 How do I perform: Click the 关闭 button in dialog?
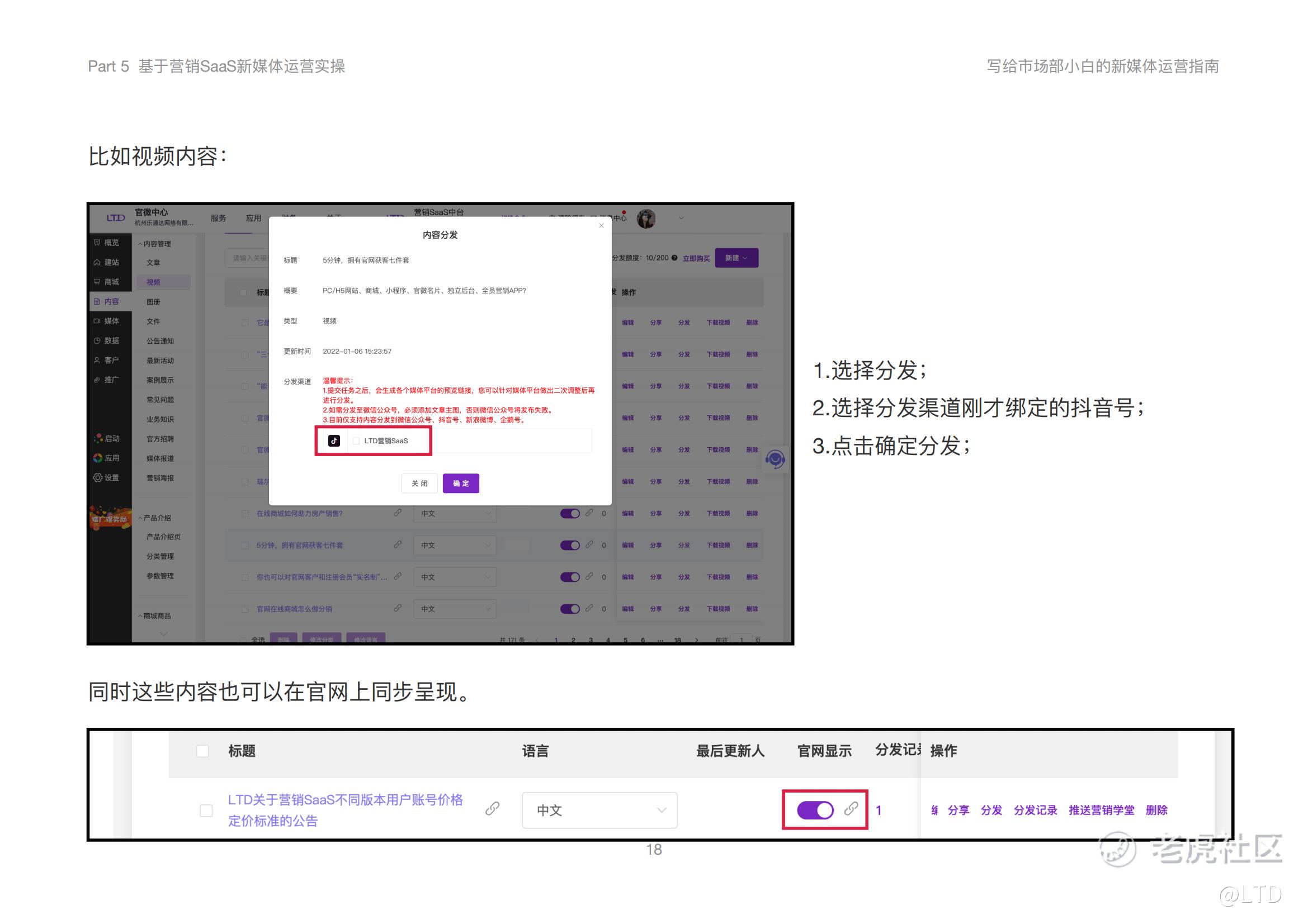[x=419, y=484]
